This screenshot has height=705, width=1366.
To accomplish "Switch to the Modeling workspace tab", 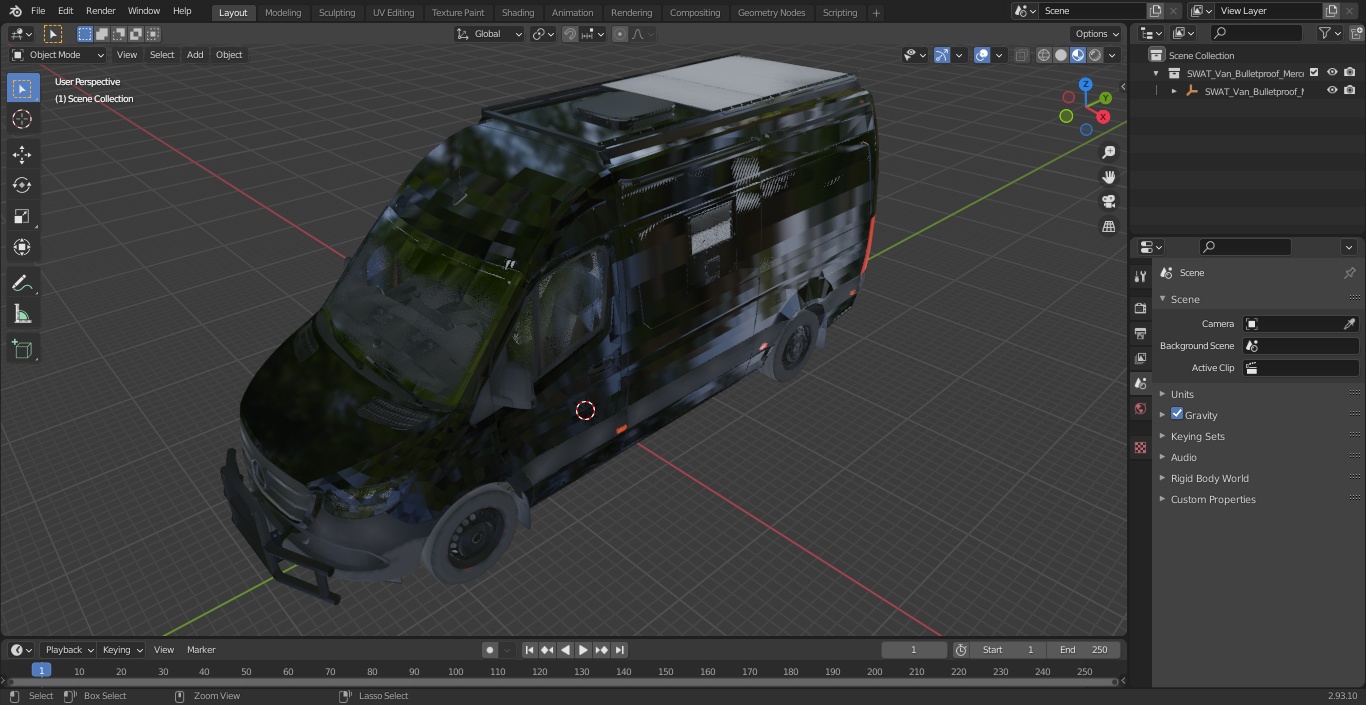I will pyautogui.click(x=283, y=13).
